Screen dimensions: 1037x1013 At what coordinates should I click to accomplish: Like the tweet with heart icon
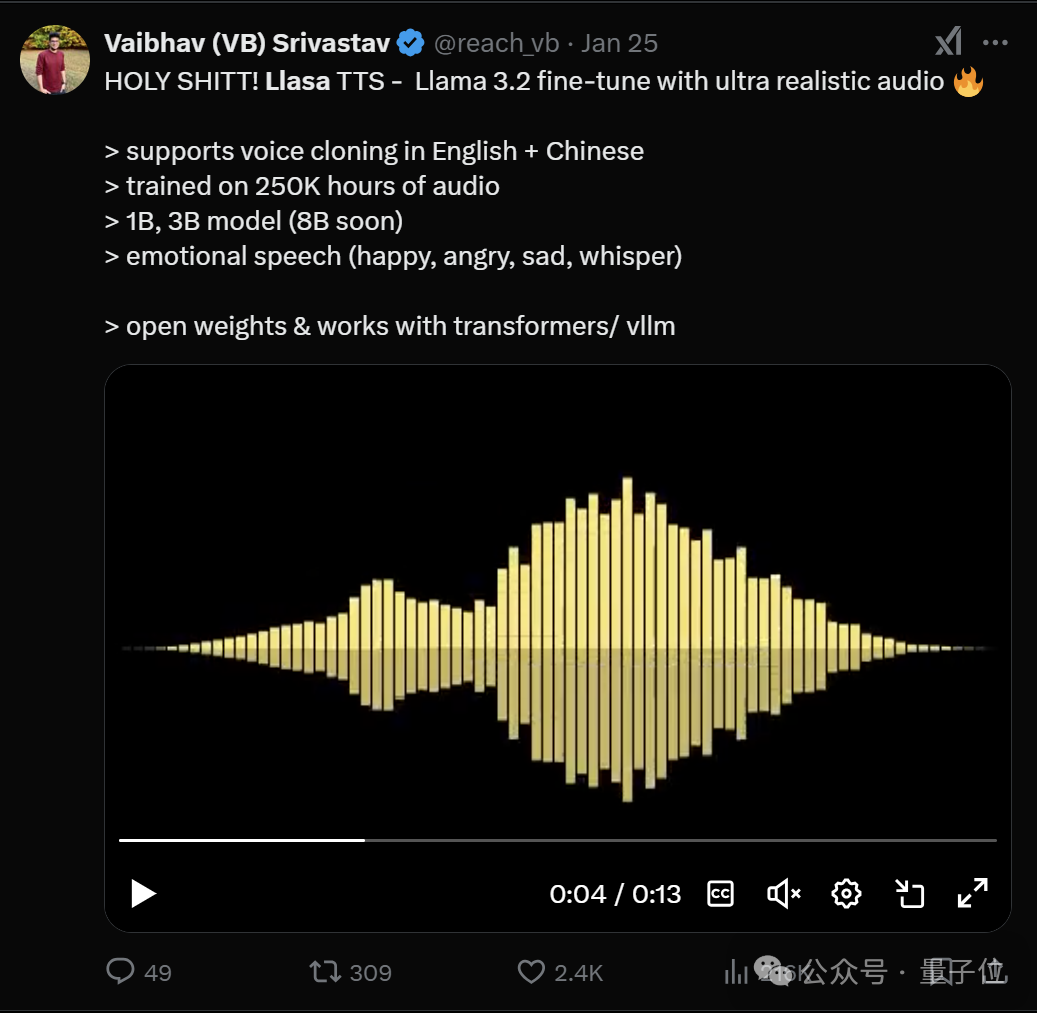tap(531, 972)
